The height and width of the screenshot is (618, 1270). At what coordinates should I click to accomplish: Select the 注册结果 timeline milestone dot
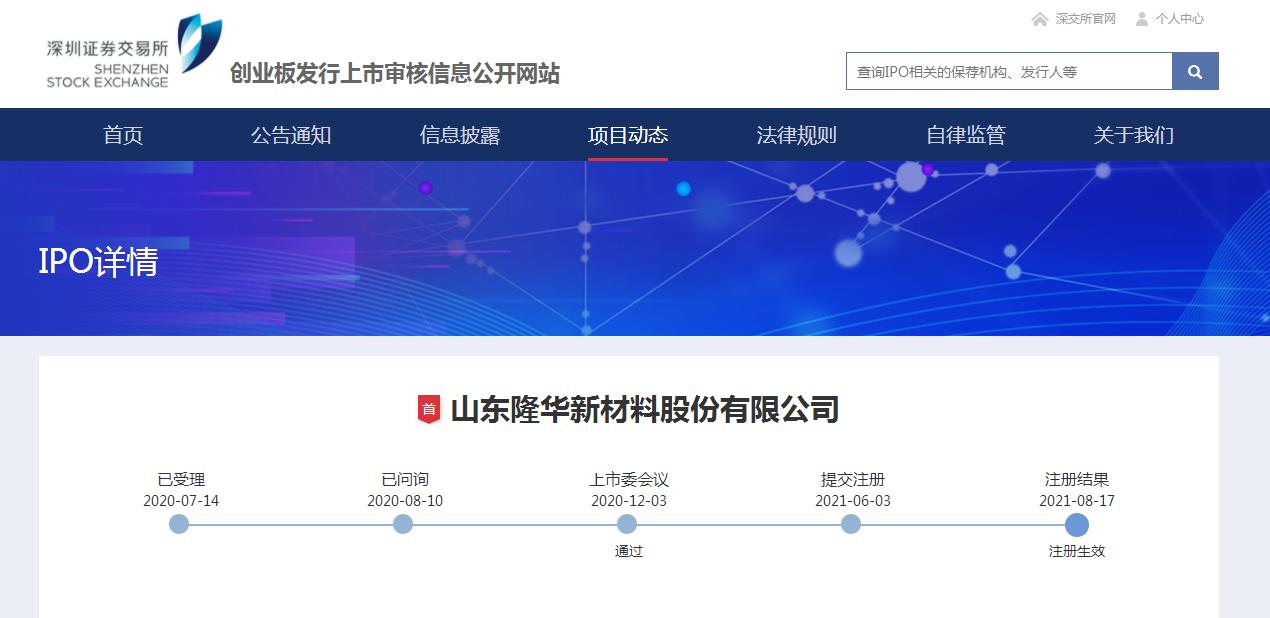pyautogui.click(x=1077, y=522)
